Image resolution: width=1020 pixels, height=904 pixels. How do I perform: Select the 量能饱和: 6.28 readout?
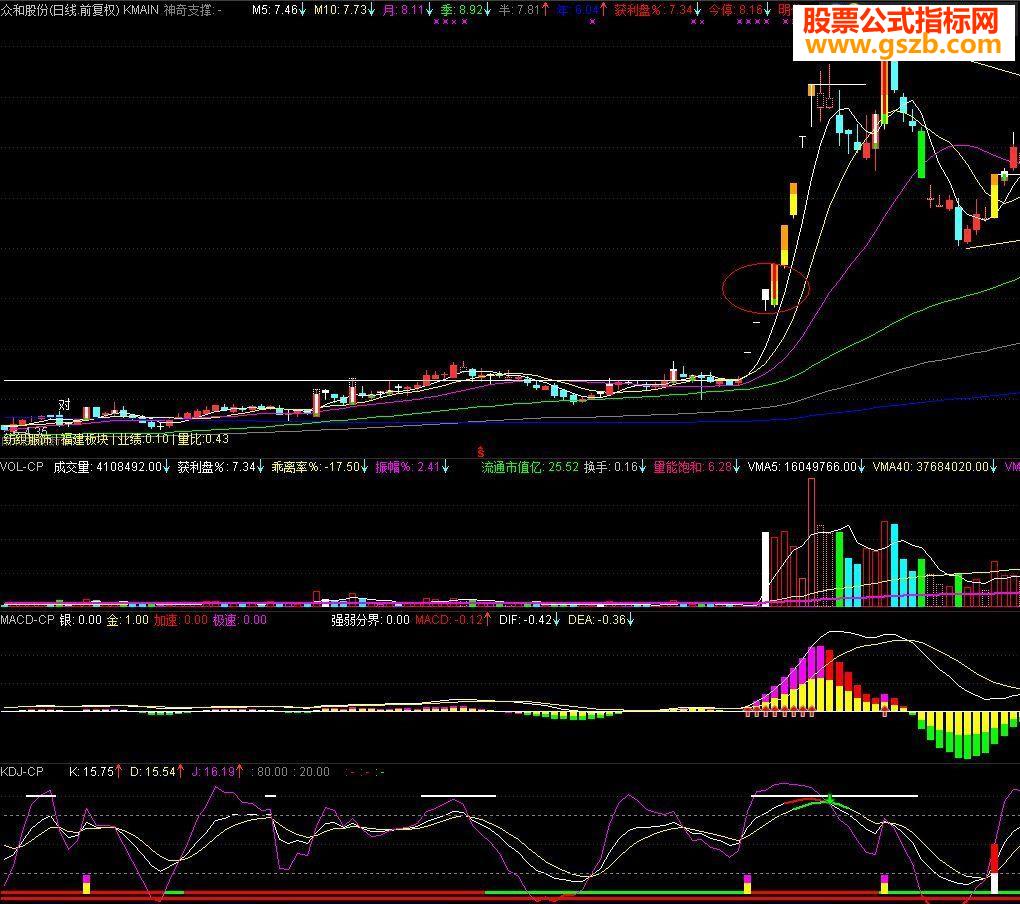(x=697, y=467)
